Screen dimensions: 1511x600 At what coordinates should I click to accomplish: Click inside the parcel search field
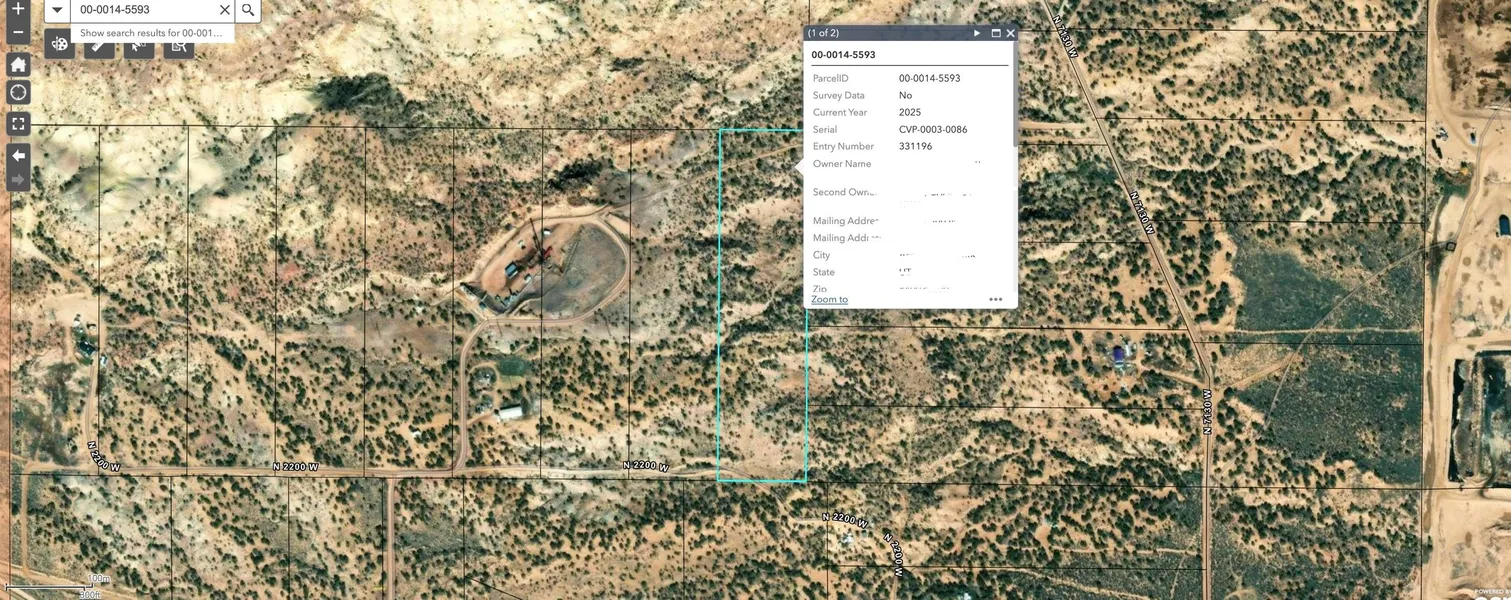pyautogui.click(x=145, y=10)
